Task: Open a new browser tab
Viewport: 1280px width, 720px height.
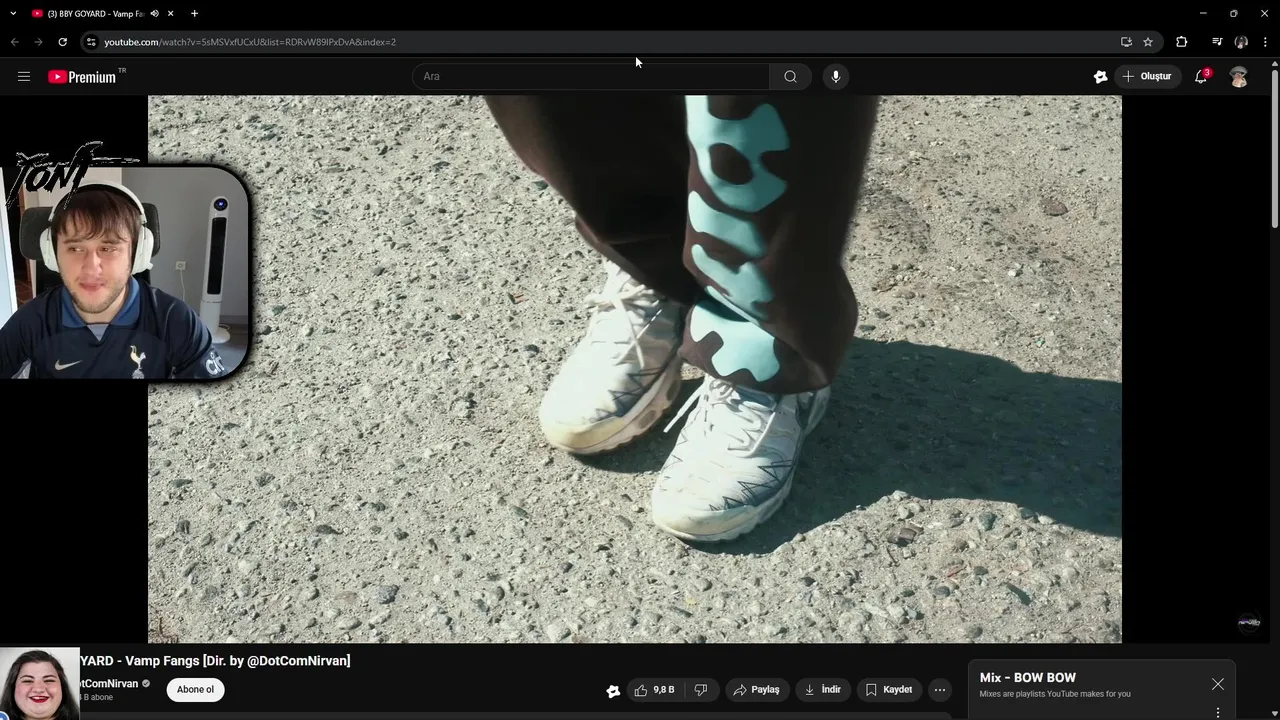Action: [x=194, y=14]
